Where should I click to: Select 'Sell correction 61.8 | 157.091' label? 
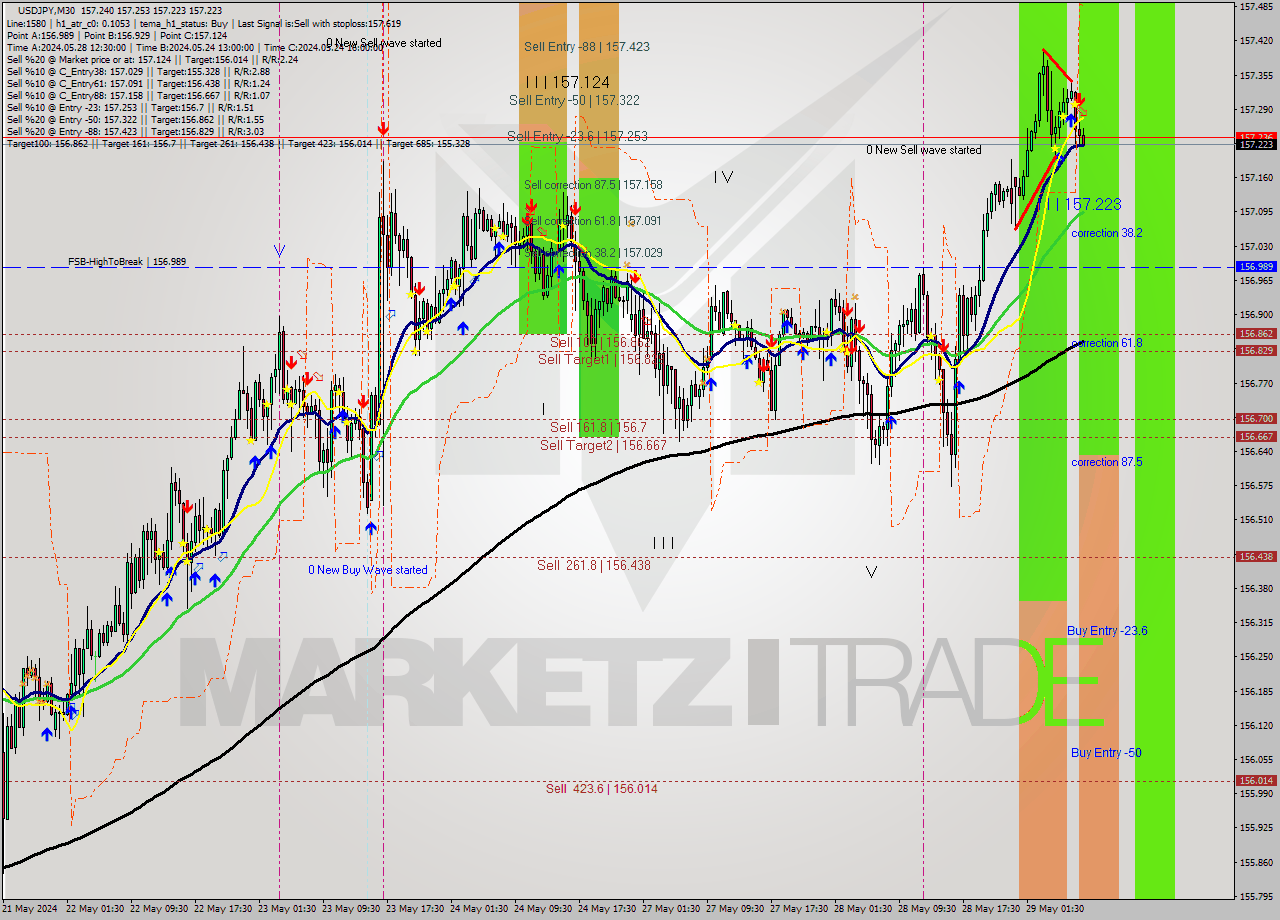pyautogui.click(x=593, y=221)
